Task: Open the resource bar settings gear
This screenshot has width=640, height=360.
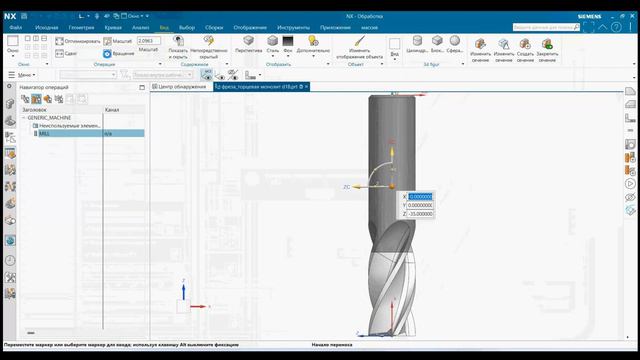Action: coord(9,87)
